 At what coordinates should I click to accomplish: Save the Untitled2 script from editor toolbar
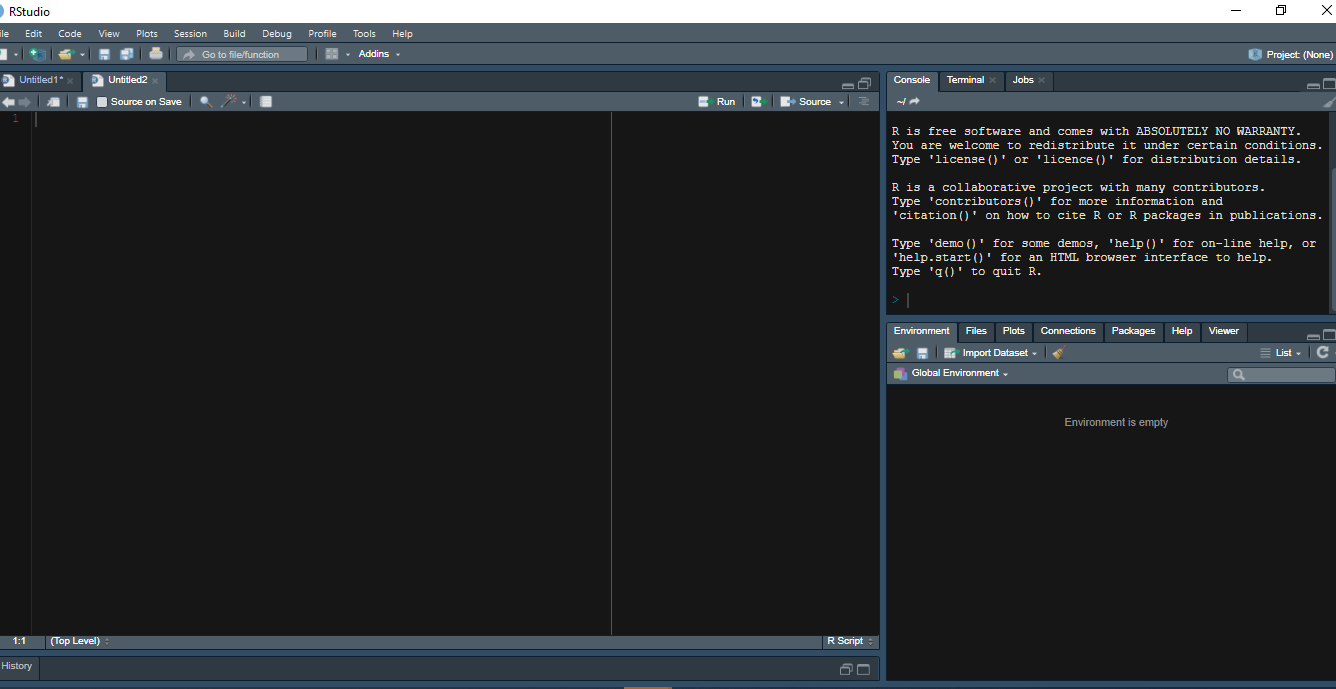point(82,102)
